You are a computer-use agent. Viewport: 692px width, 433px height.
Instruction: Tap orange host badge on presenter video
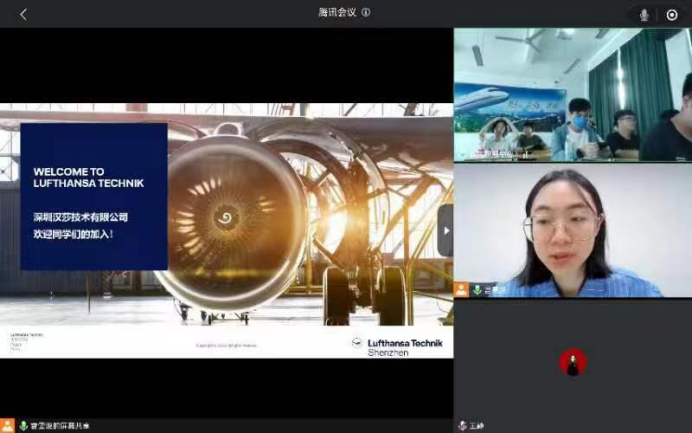click(x=462, y=290)
